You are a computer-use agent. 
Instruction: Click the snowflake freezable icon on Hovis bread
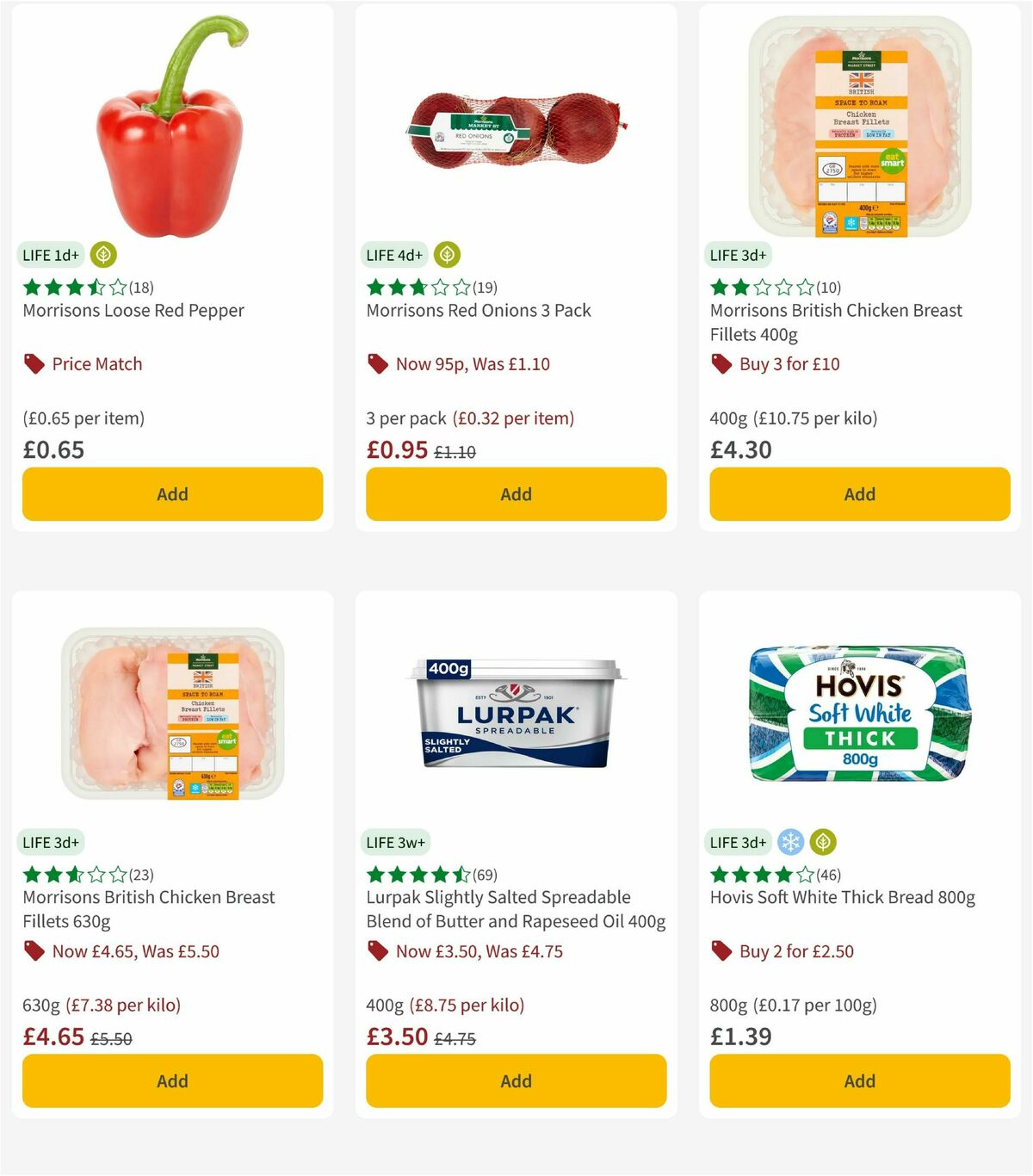coord(789,842)
